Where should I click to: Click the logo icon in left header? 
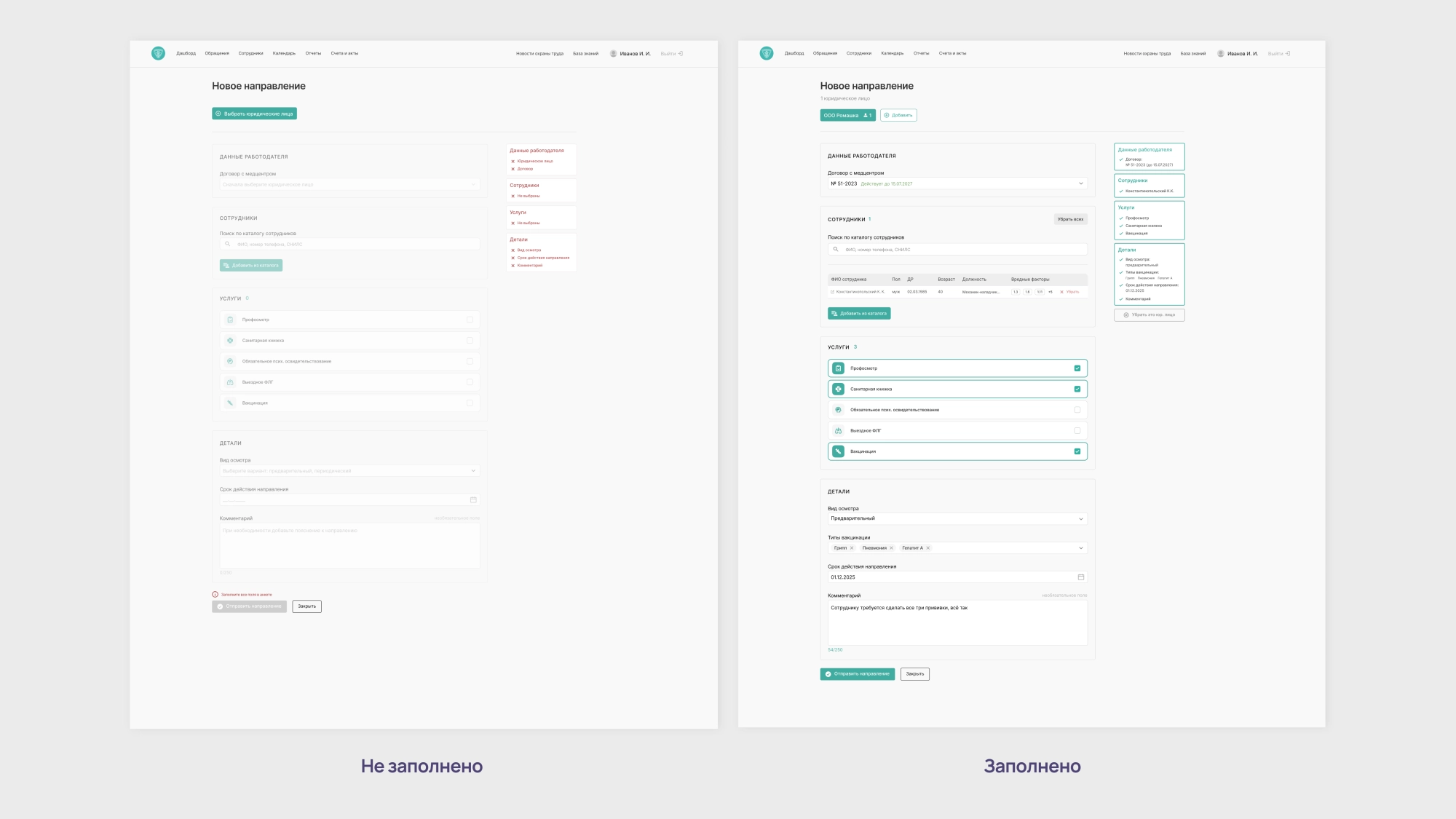(x=158, y=53)
